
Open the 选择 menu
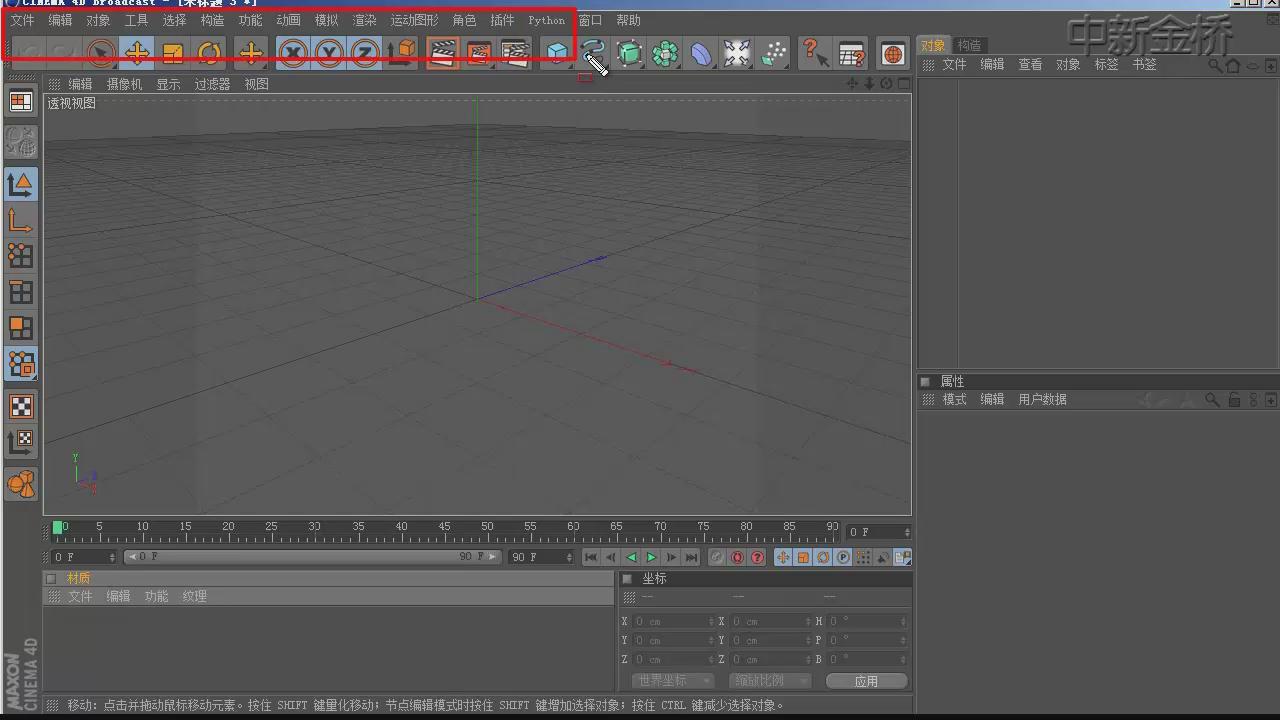point(174,20)
